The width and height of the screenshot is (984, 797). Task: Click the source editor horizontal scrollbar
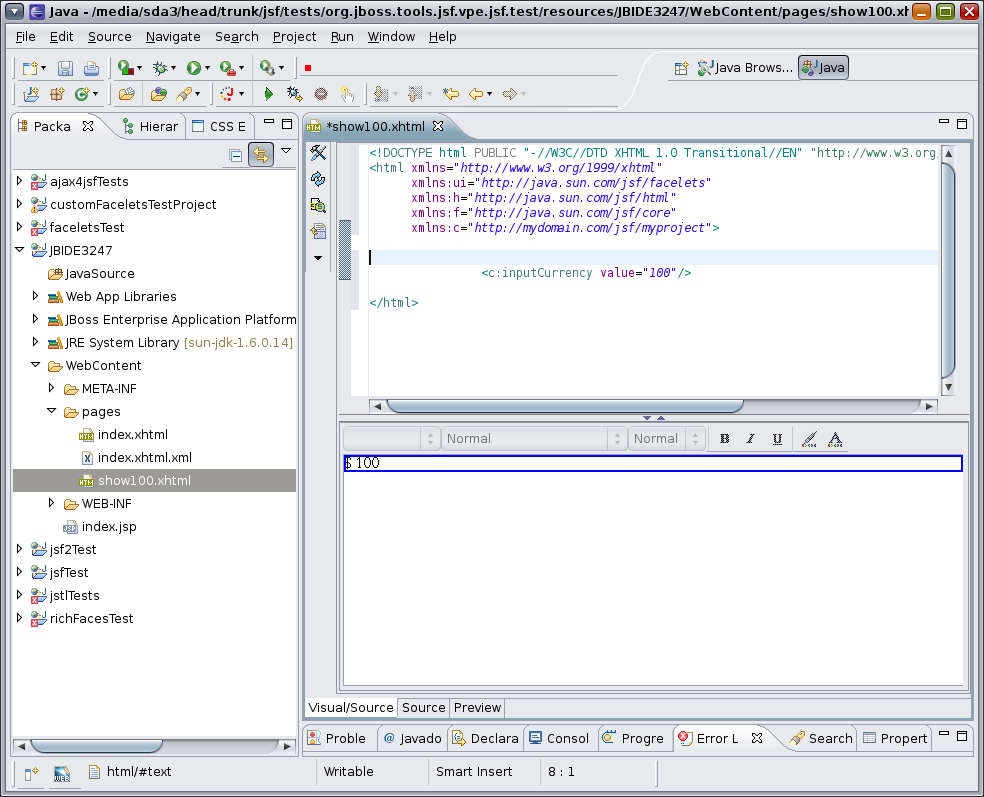(x=564, y=406)
